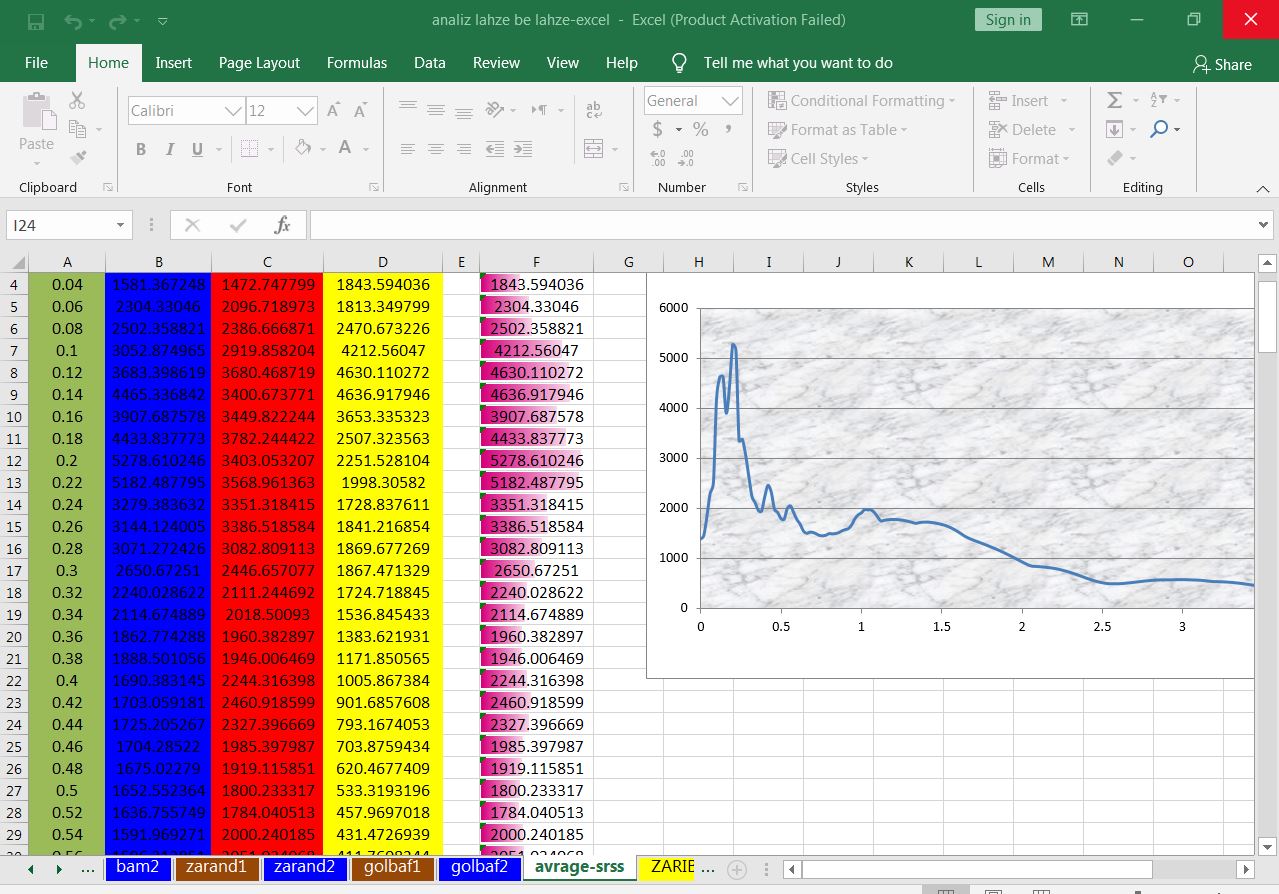Switch to the zarand2 sheet tab
The width and height of the screenshot is (1279, 894).
[304, 867]
